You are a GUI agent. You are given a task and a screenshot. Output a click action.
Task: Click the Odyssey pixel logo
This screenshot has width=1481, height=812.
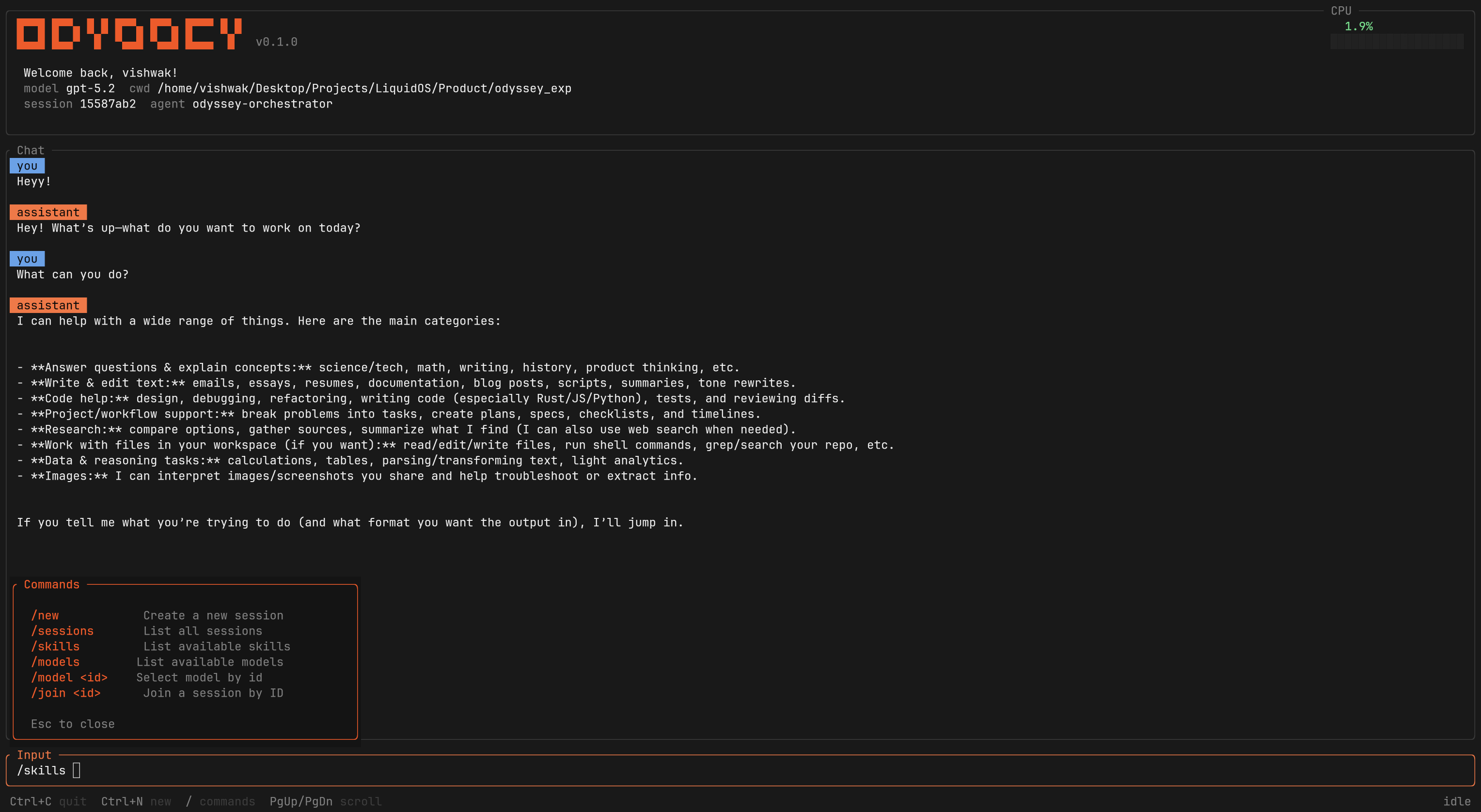pyautogui.click(x=129, y=34)
